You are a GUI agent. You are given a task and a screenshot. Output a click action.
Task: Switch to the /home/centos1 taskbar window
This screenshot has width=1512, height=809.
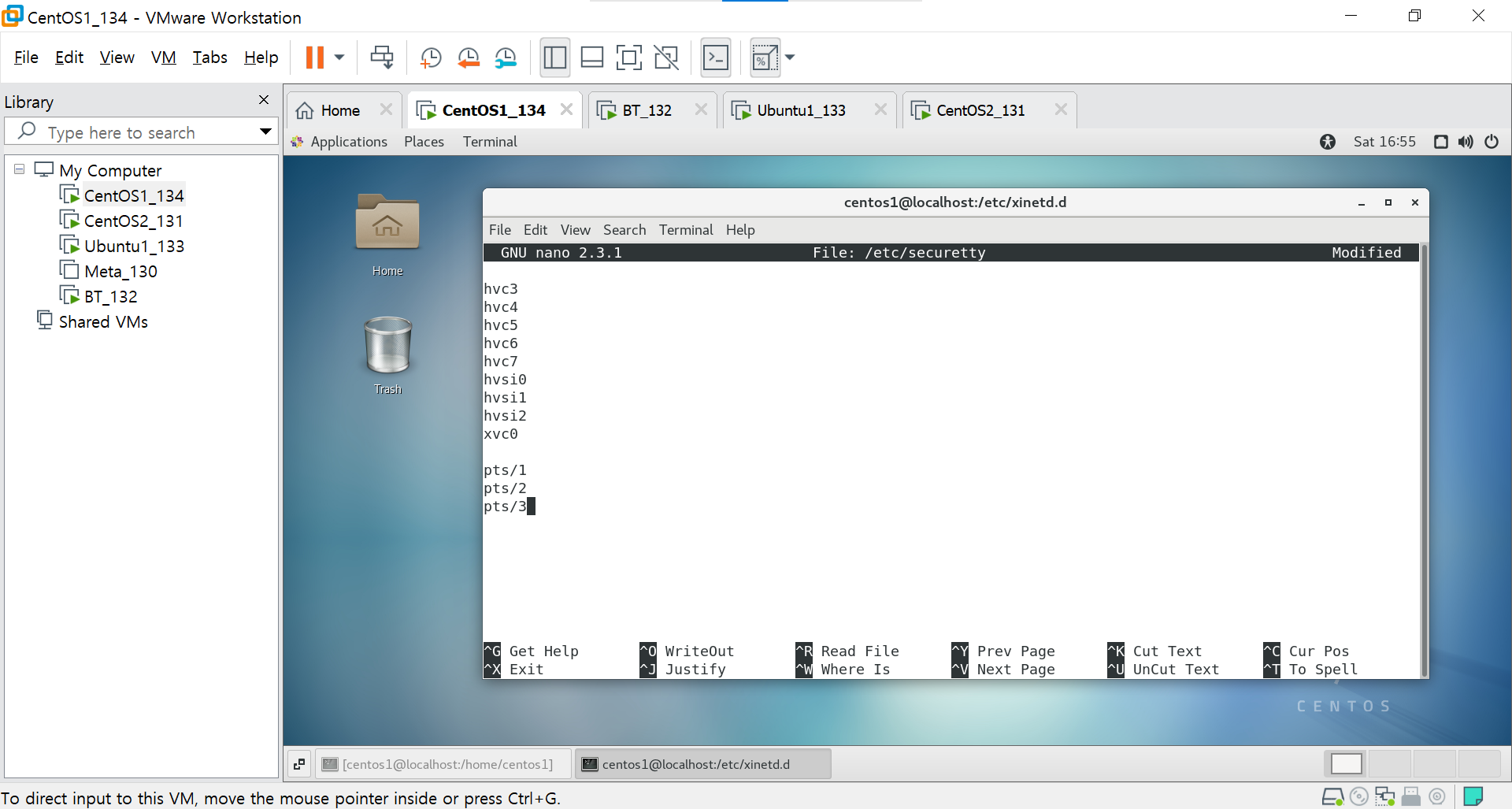pos(443,764)
